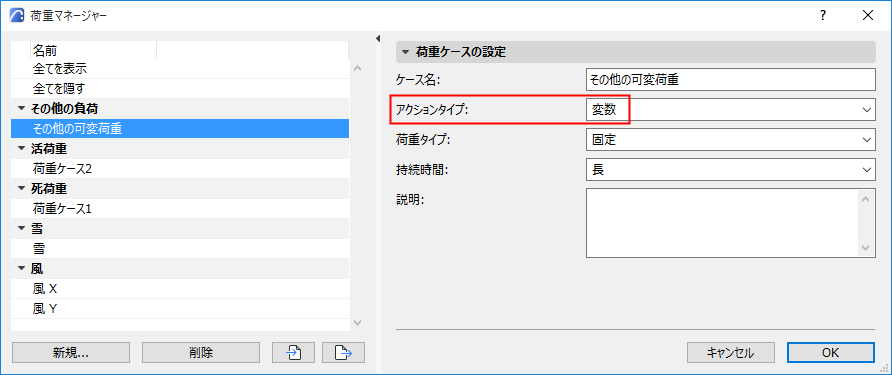The height and width of the screenshot is (375, 892).
Task: Click the Archicad icon in title bar
Action: tap(17, 15)
